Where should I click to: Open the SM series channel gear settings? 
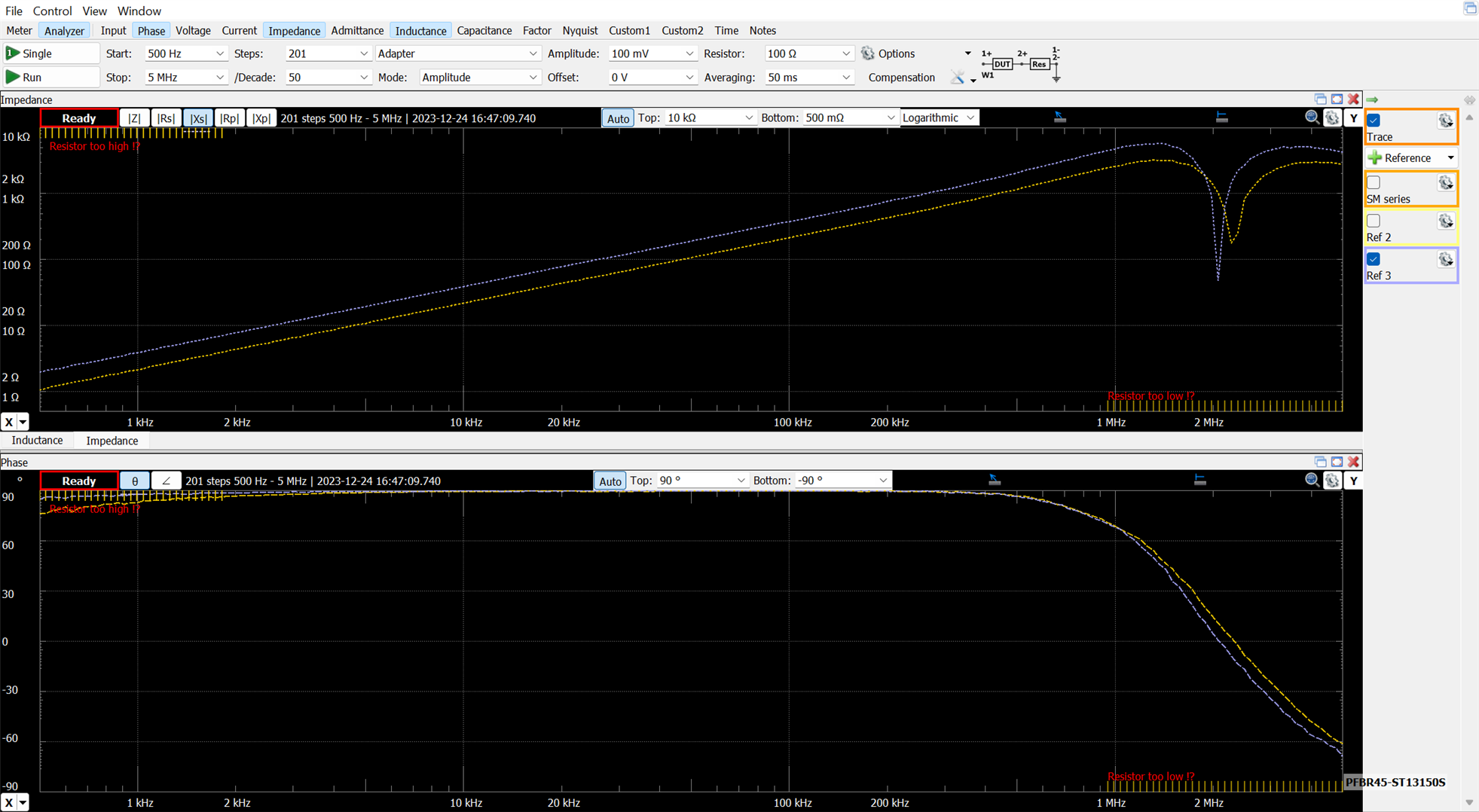click(1445, 183)
